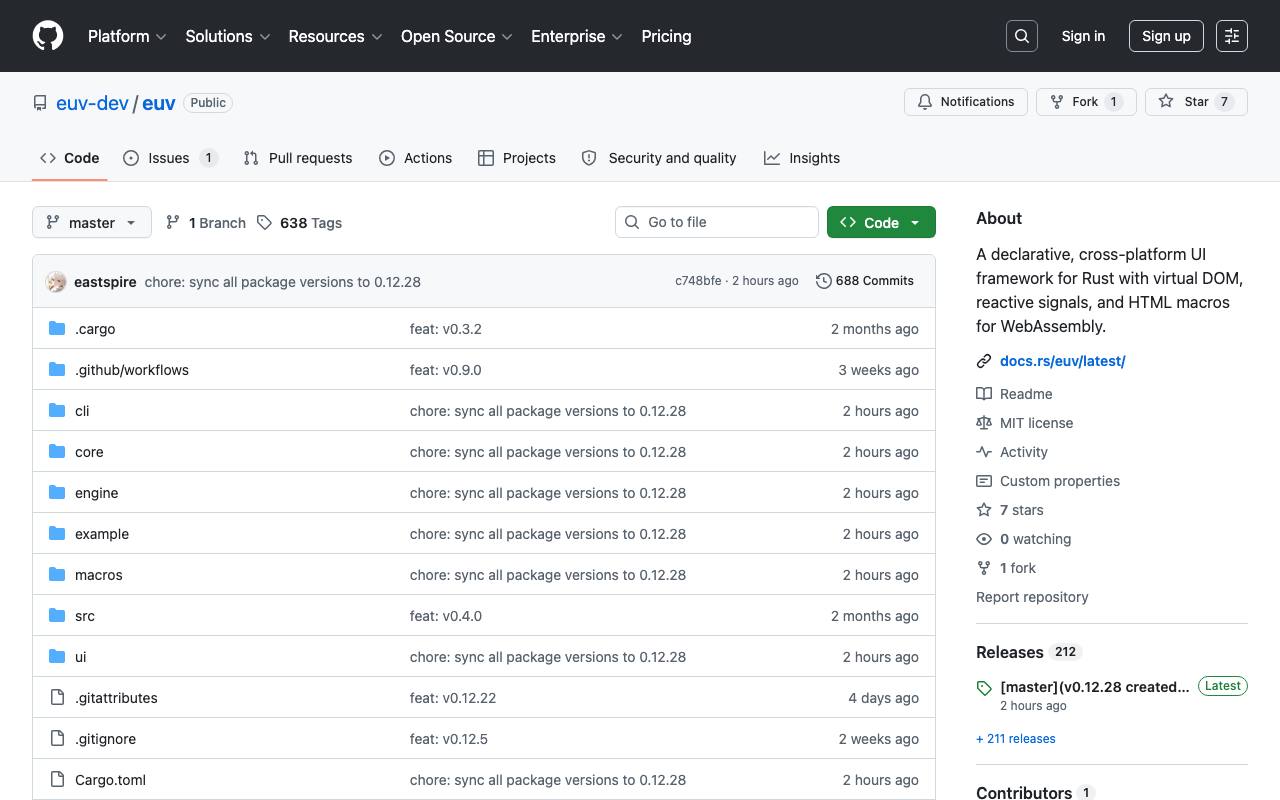View the 638 Tags link
The image size is (1280, 800).
pyautogui.click(x=300, y=223)
